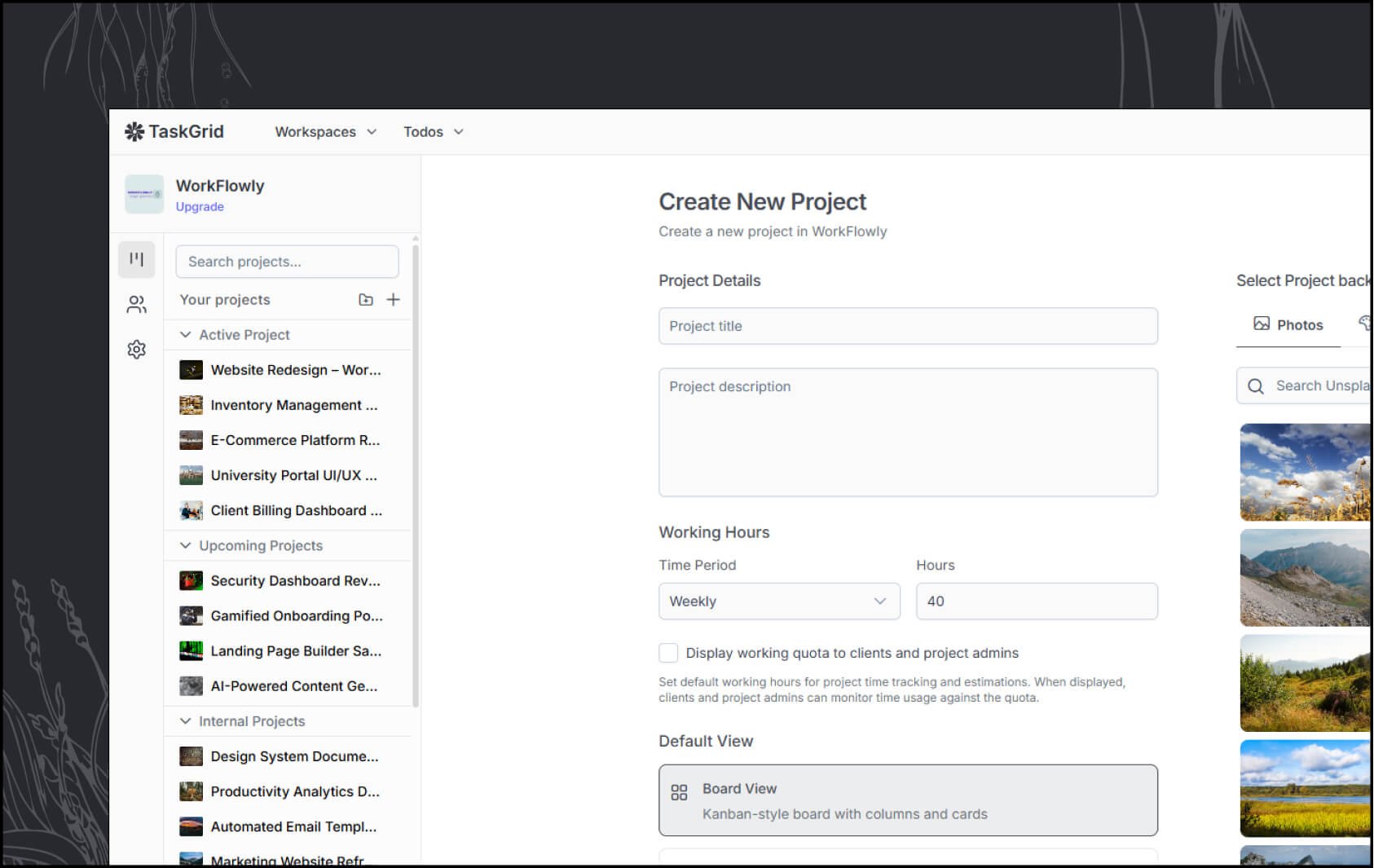The image size is (1374, 868).
Task: Click the Project title input field
Action: [907, 325]
